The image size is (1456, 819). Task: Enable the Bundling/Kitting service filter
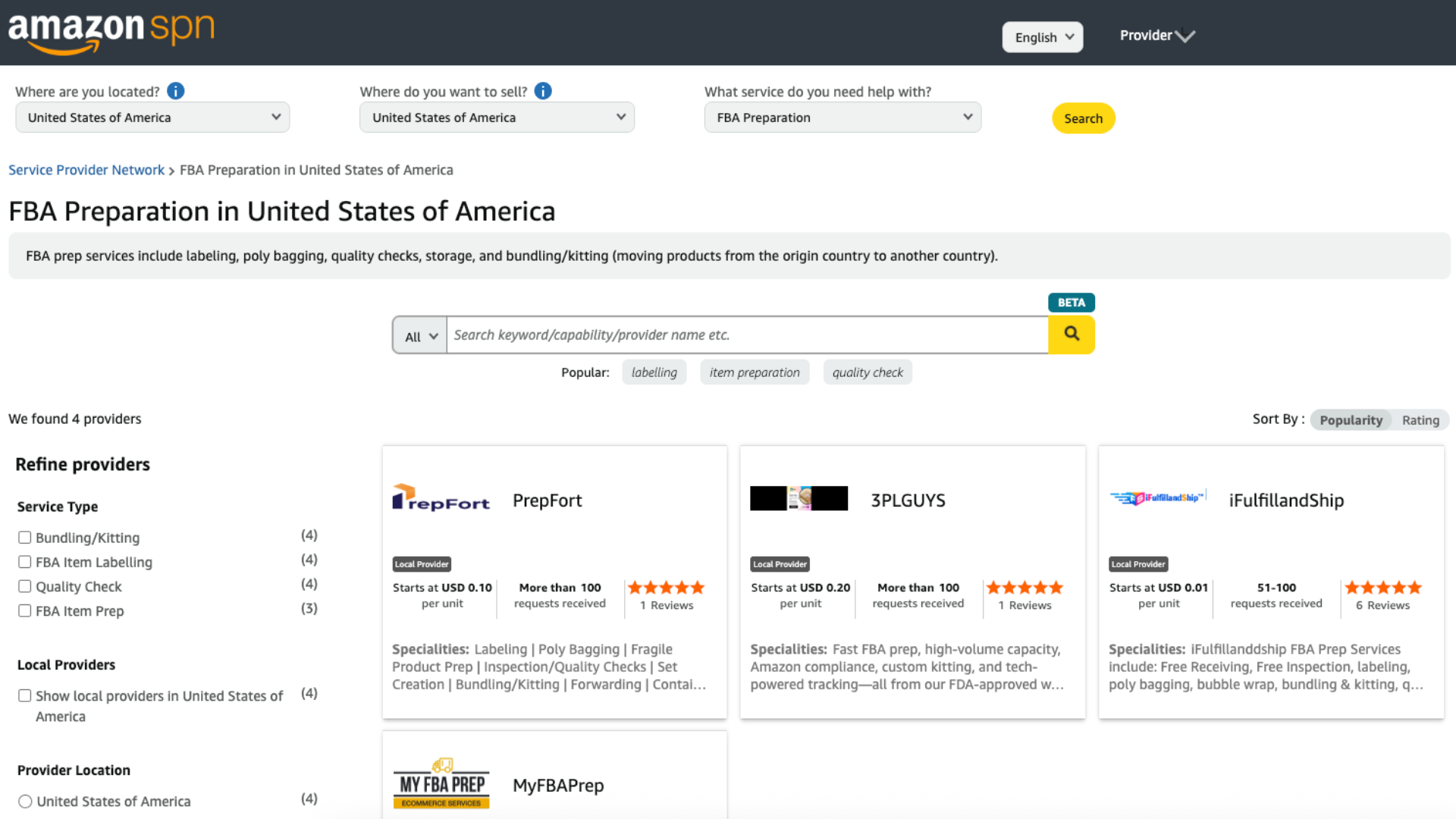(x=25, y=537)
